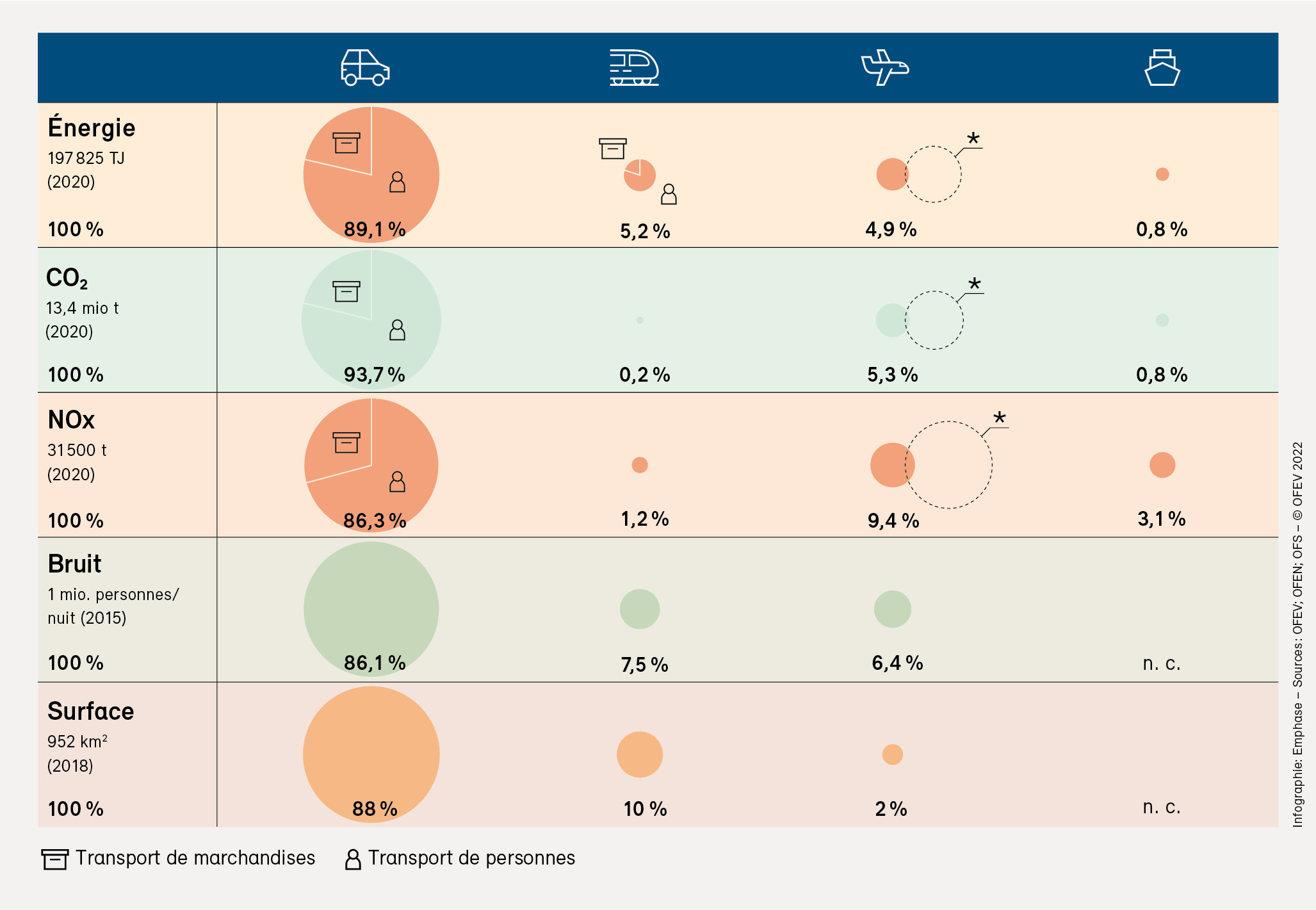Image resolution: width=1316 pixels, height=910 pixels.
Task: Click the train icon in the header
Action: [x=634, y=68]
